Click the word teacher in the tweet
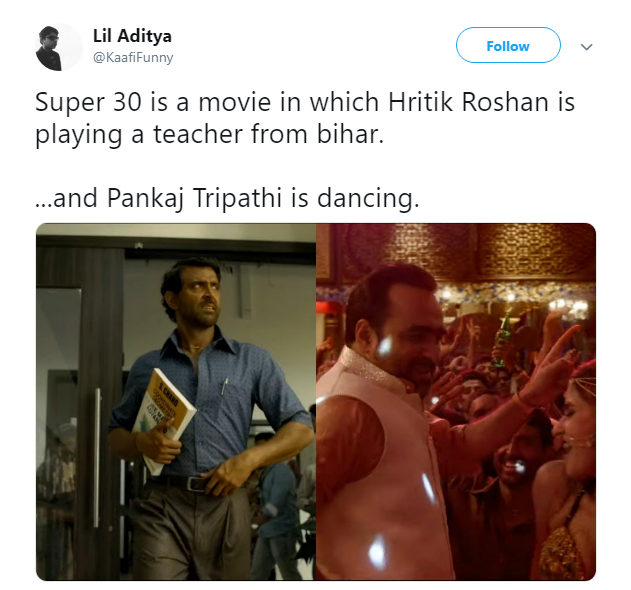The image size is (631, 590). coord(198,134)
